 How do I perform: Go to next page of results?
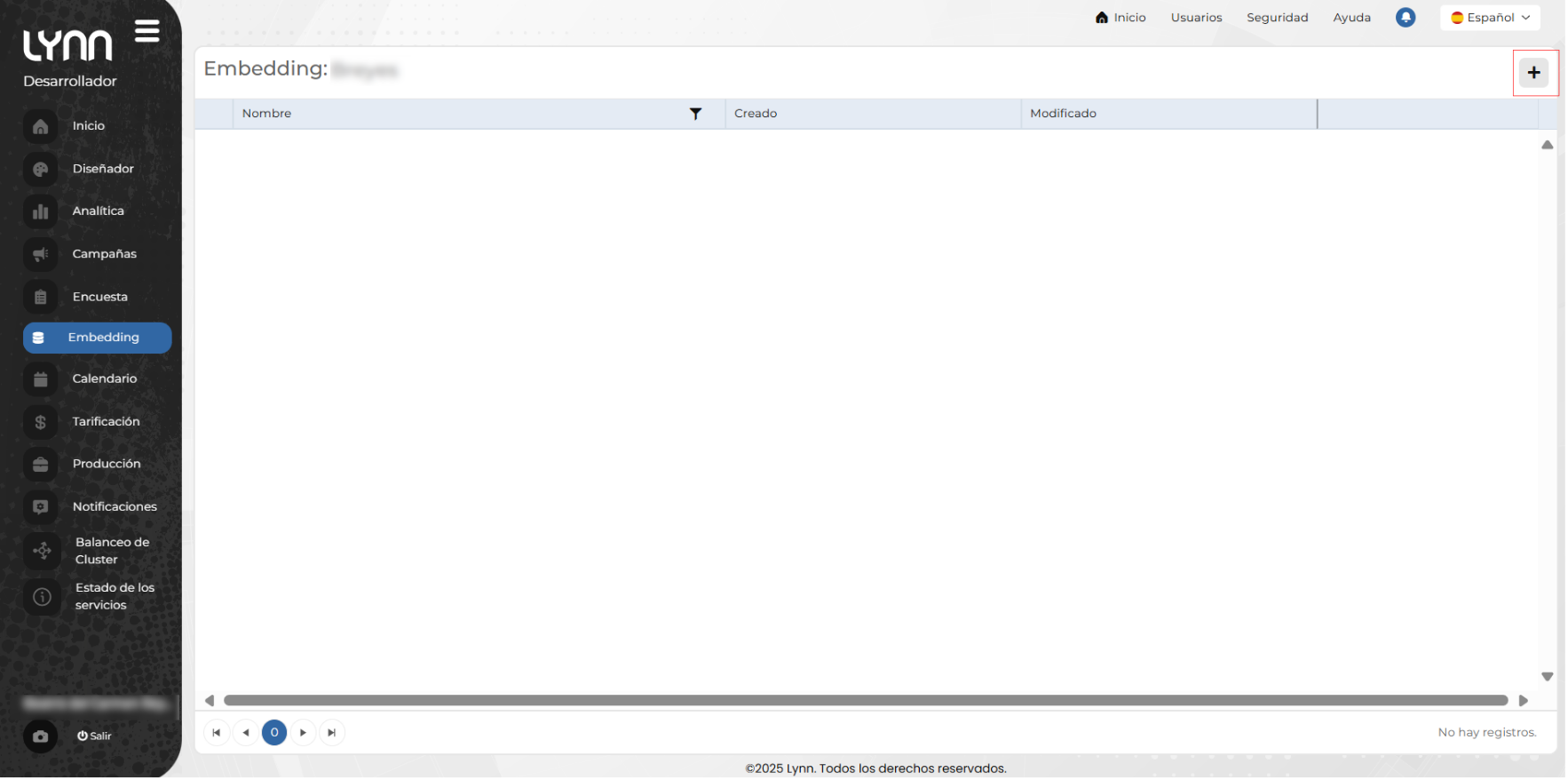point(304,733)
